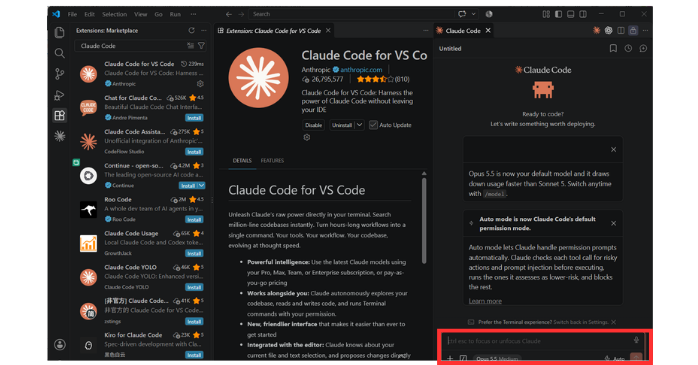Open the Edit menu

tap(89, 14)
